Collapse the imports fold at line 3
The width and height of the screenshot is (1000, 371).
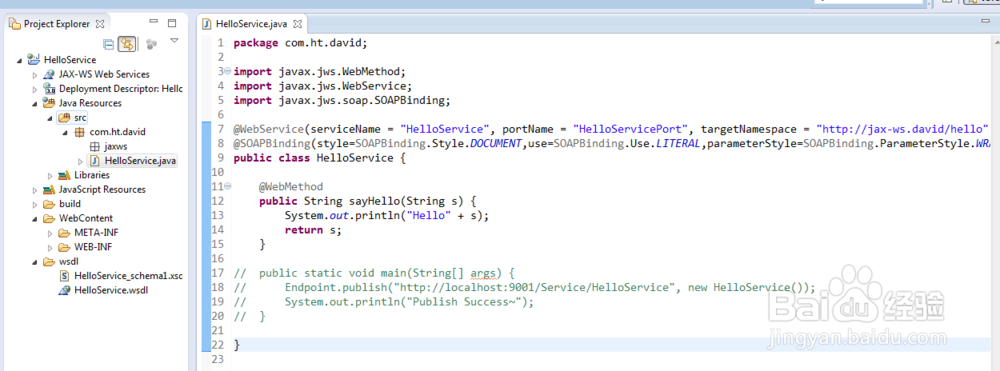click(x=228, y=72)
